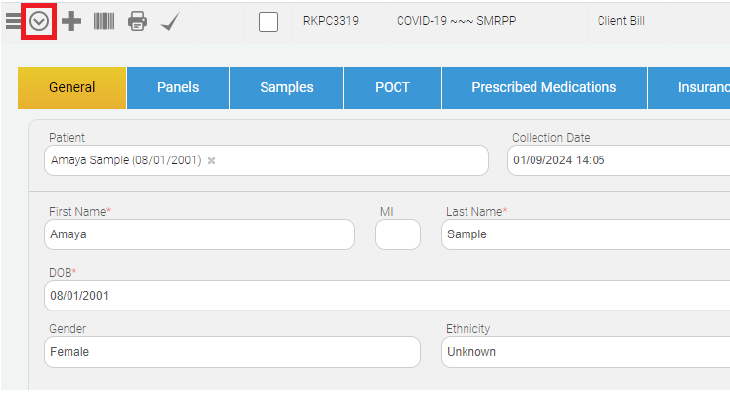This screenshot has width=730, height=393.
Task: Open the Ethnicity dropdown showing Unknown
Action: pyautogui.click(x=586, y=352)
